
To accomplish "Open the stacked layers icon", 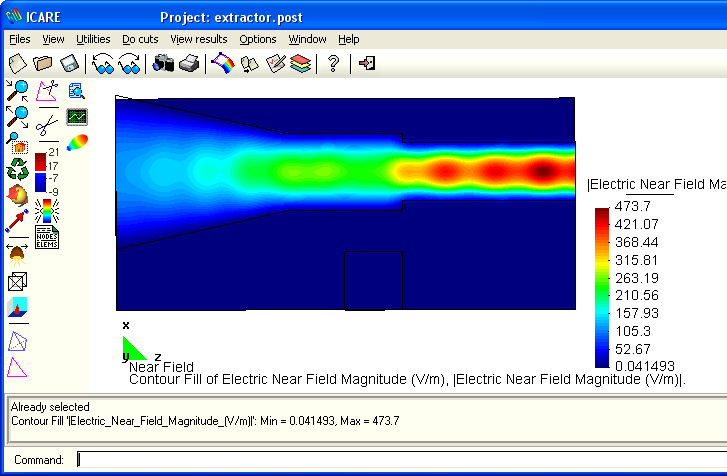I will (x=300, y=64).
